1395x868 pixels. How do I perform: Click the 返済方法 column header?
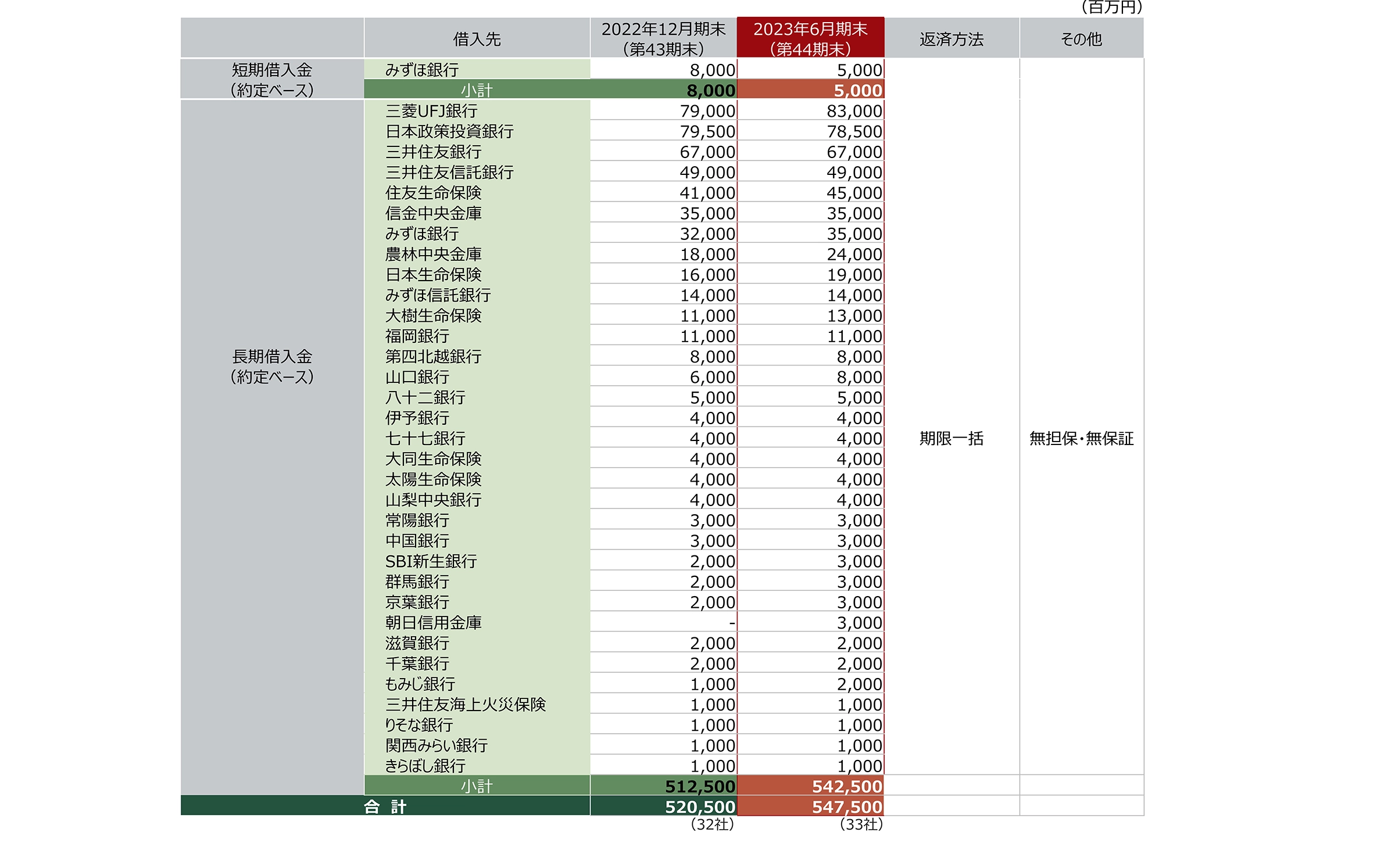pyautogui.click(x=952, y=39)
